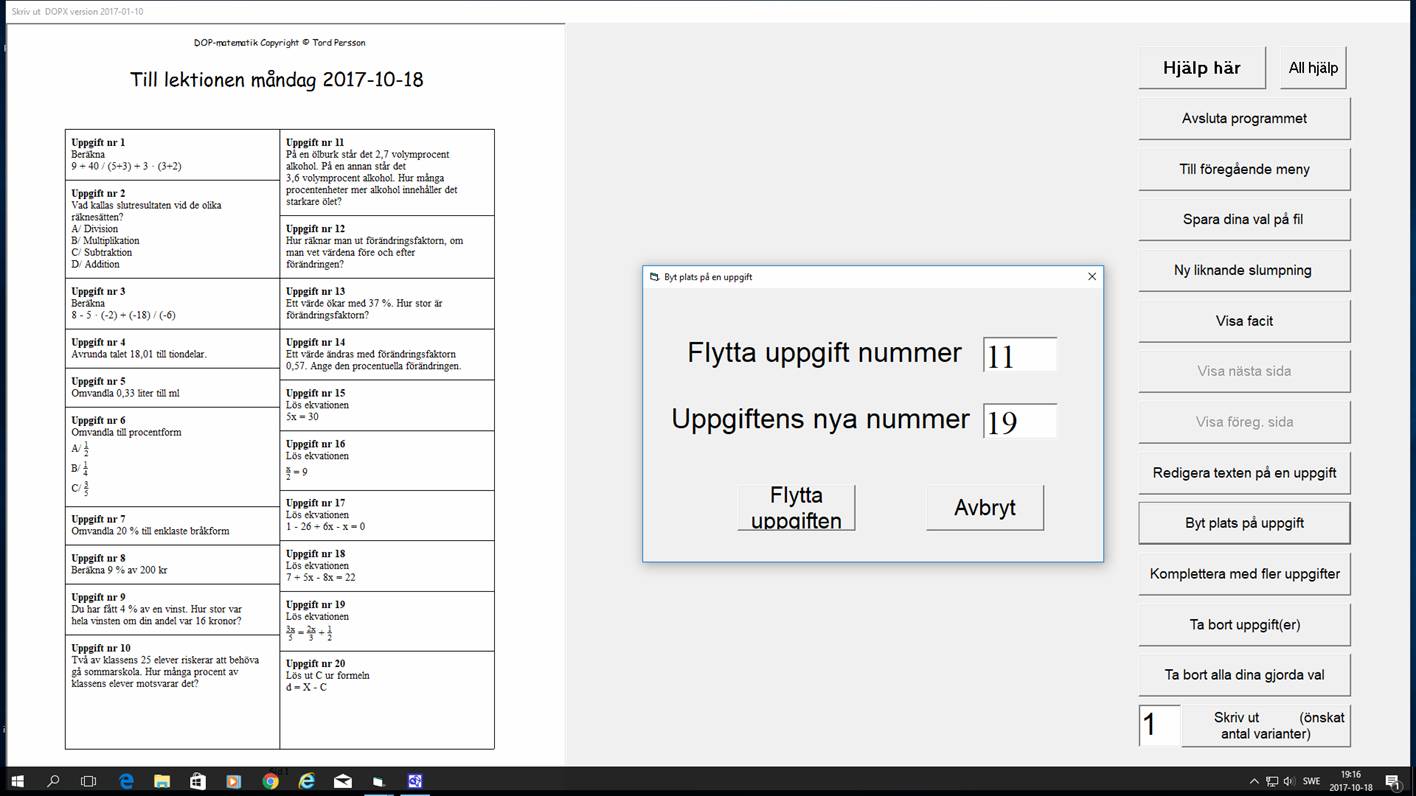Click the 'Uppgiftens nya nummer' input field
This screenshot has height=796, width=1416.
pos(1020,421)
